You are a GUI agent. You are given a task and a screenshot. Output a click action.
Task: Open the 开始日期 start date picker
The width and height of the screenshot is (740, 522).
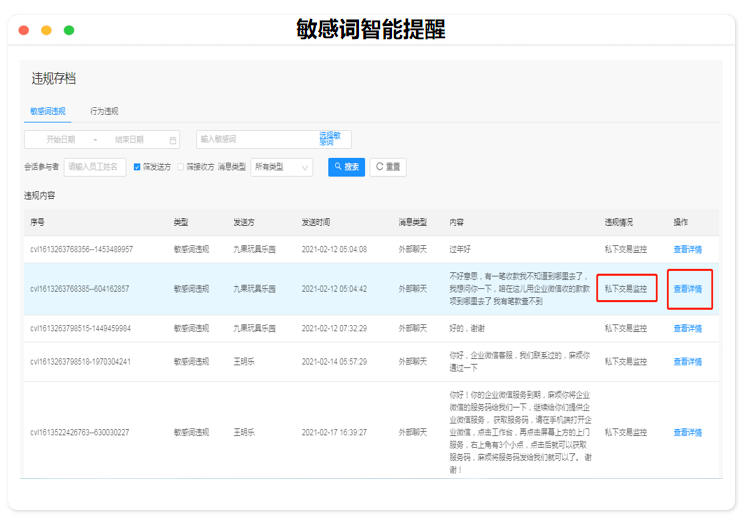[60, 140]
